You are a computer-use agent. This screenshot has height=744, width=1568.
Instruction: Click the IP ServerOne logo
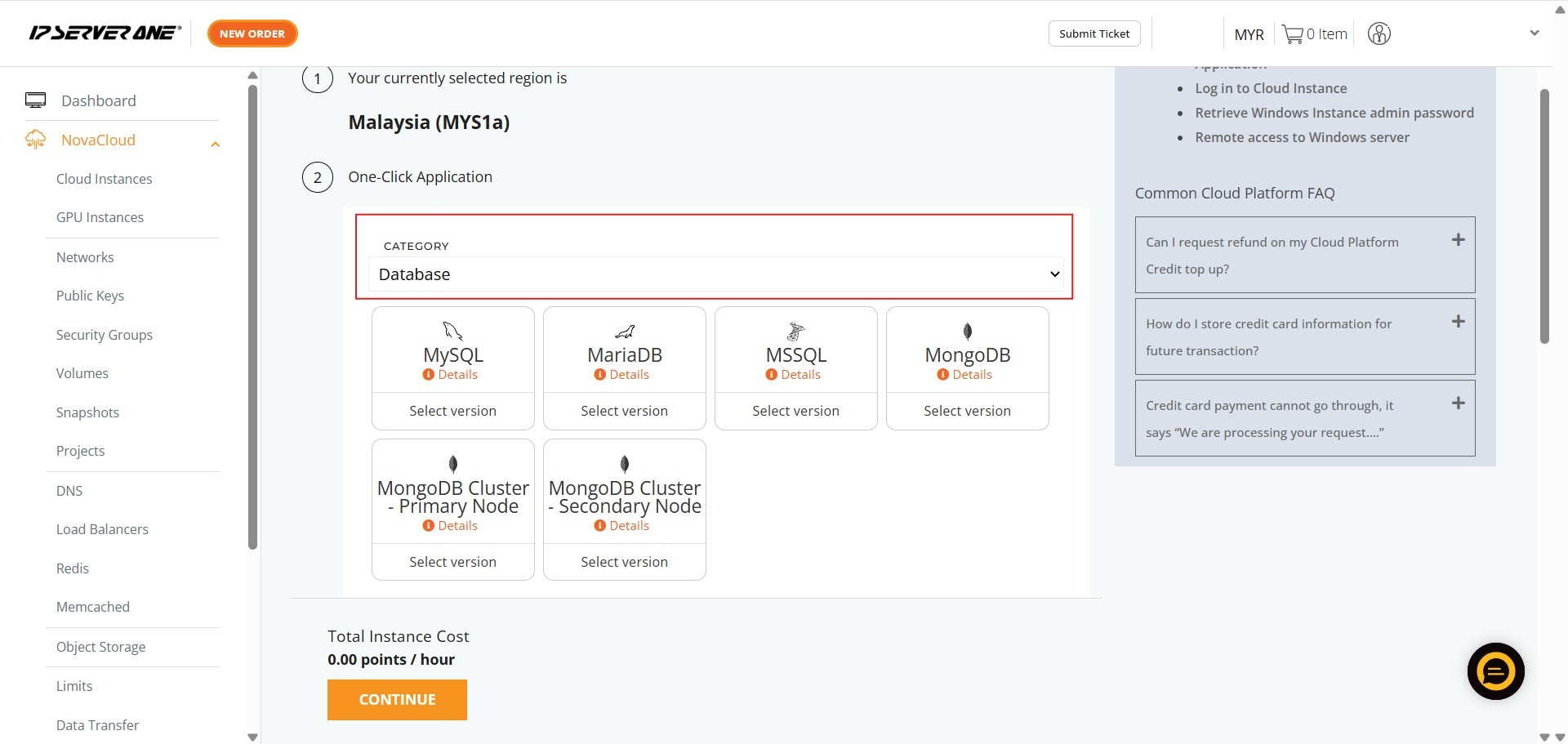[x=105, y=33]
